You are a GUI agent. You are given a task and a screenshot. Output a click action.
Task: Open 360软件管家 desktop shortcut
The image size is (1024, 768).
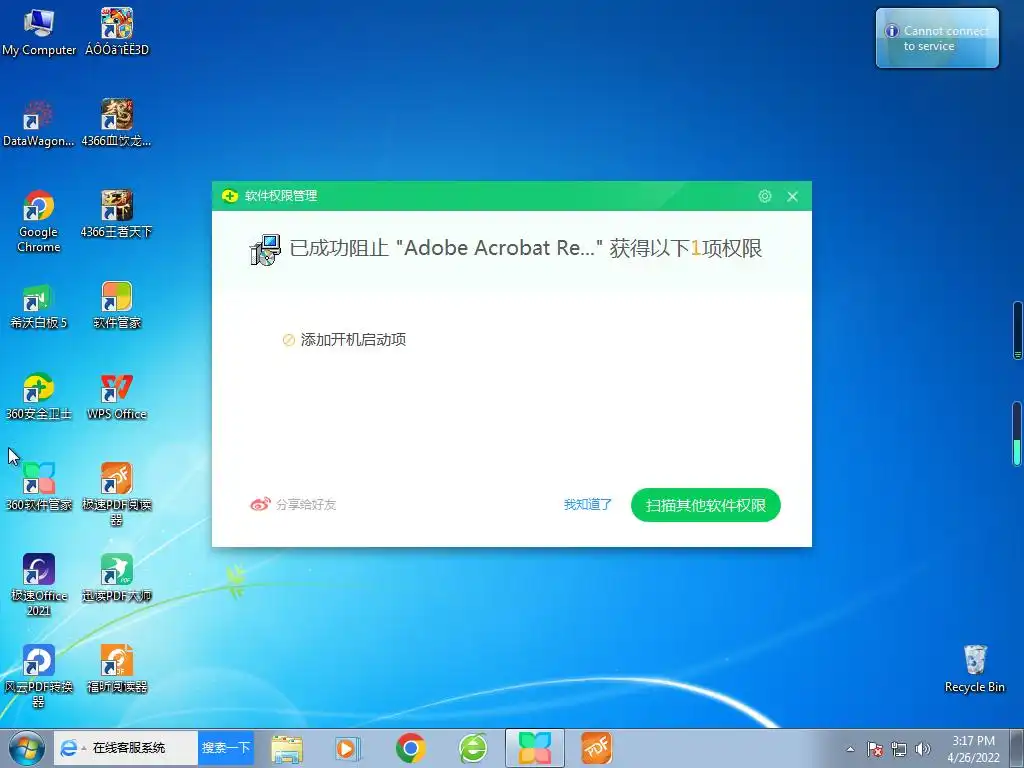tap(39, 487)
